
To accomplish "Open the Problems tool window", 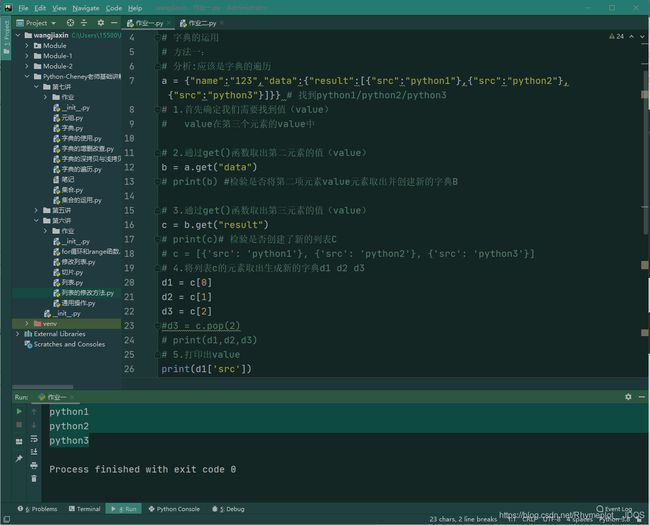I will [38, 509].
